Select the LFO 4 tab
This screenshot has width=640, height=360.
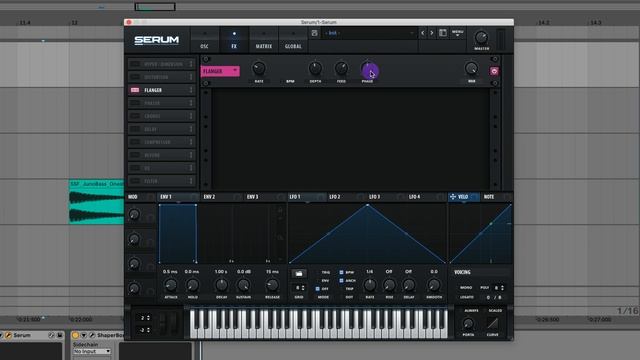coord(426,197)
